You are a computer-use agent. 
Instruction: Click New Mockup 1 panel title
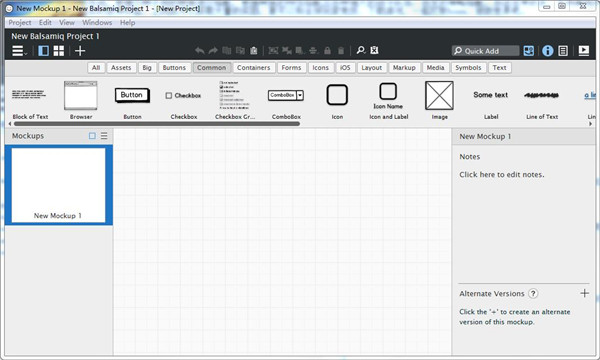(485, 137)
